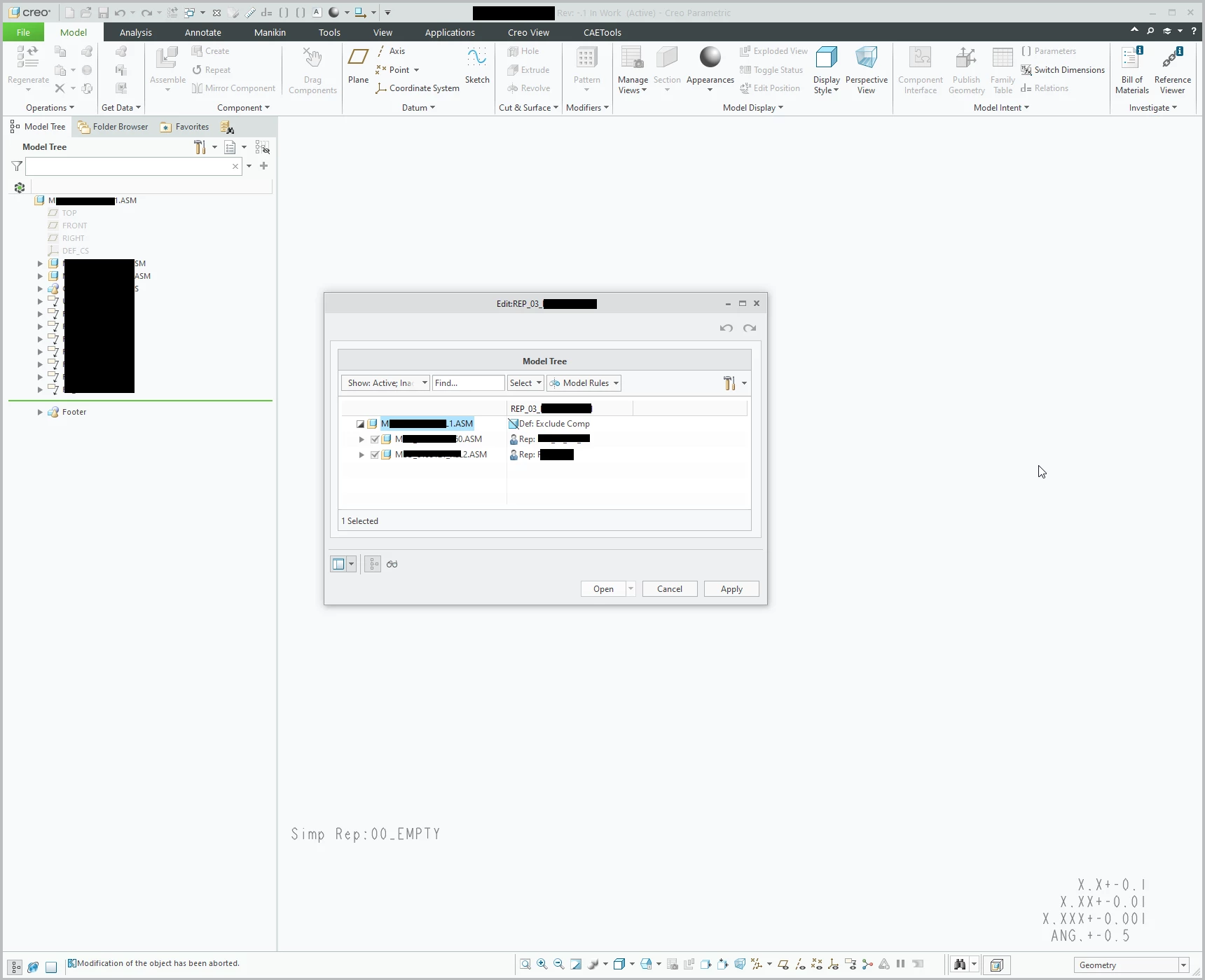The height and width of the screenshot is (980, 1205).
Task: Click the Zoom Out icon in the bottom toolbar
Action: [x=559, y=965]
